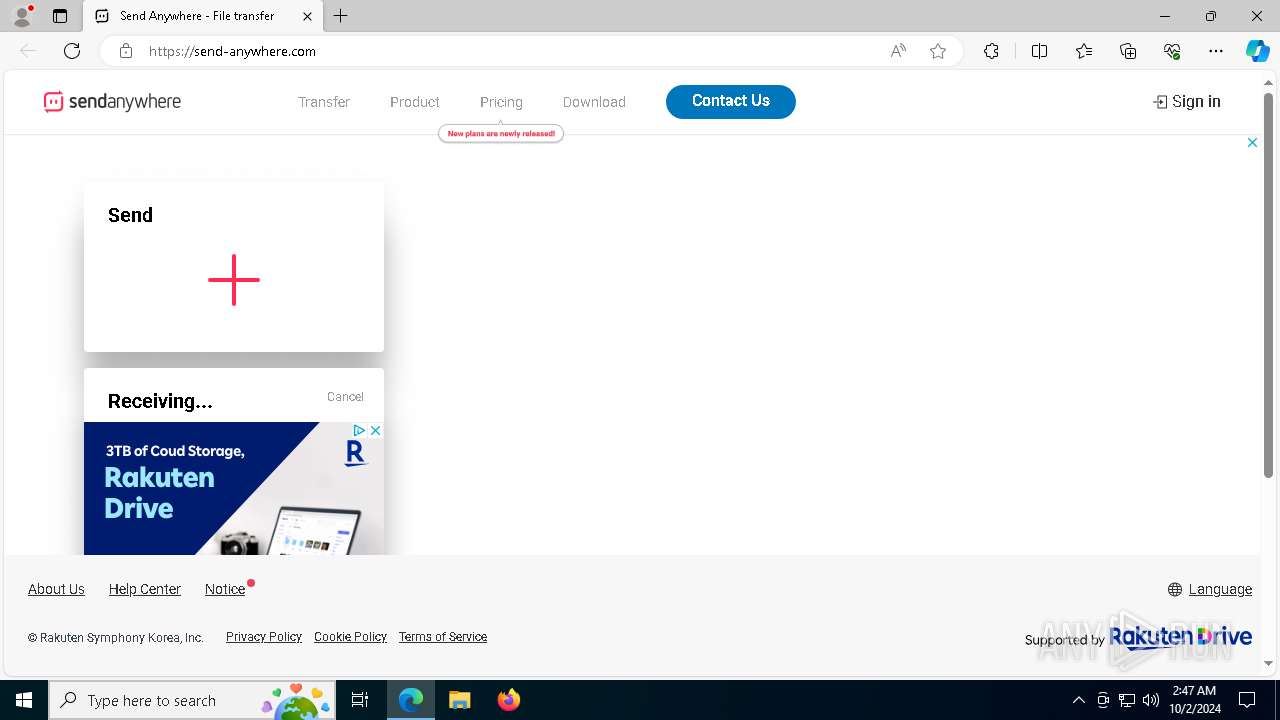Screen dimensions: 1280x720
Task: Open the AdChoices info icon on ad
Action: pos(359,430)
